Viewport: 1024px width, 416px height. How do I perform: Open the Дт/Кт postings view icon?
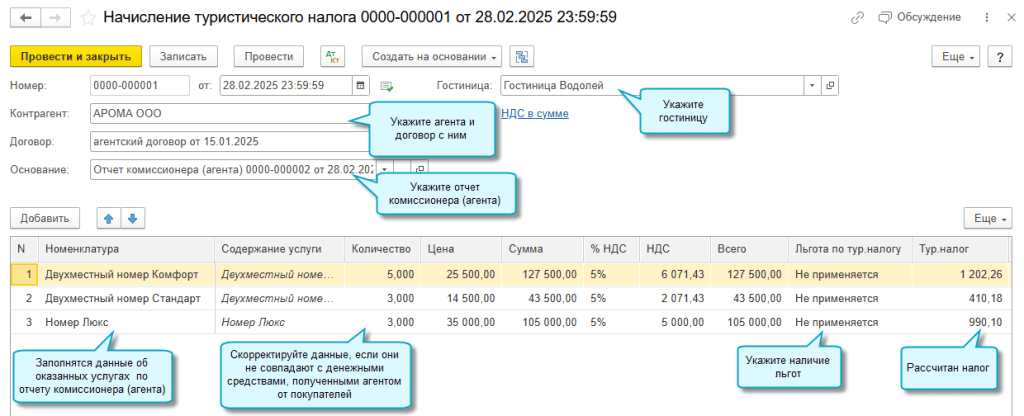[x=331, y=57]
